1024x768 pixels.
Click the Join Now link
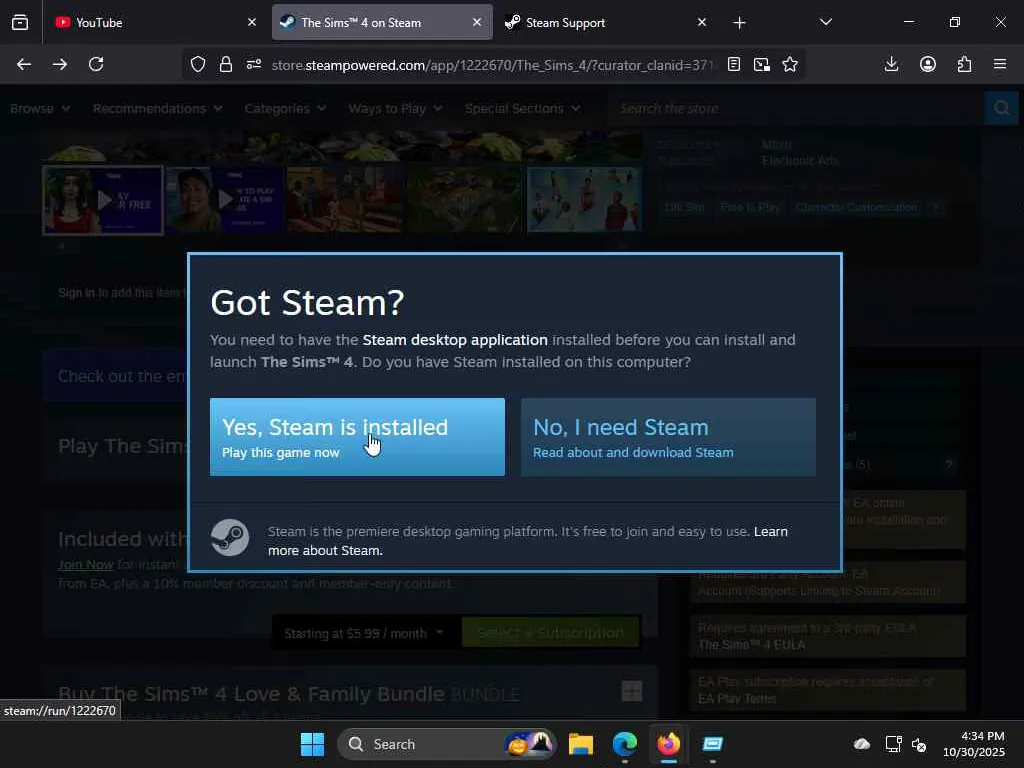(86, 564)
